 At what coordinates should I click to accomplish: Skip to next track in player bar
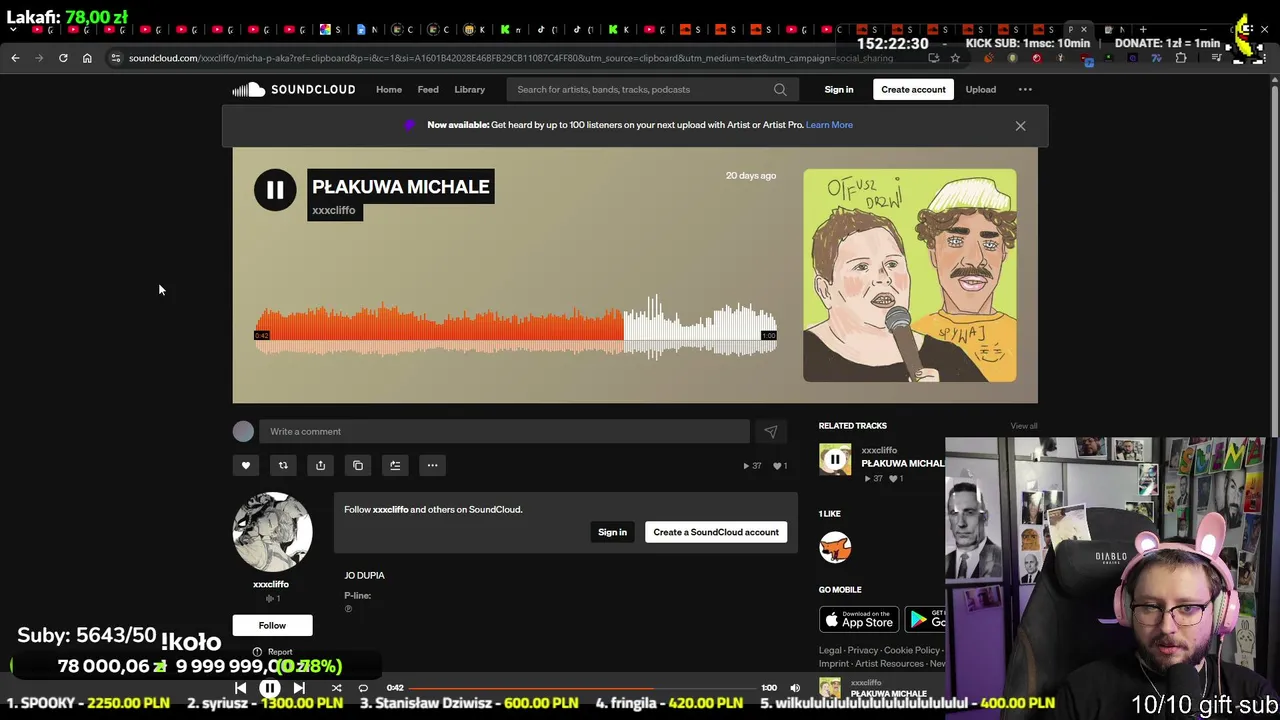299,688
